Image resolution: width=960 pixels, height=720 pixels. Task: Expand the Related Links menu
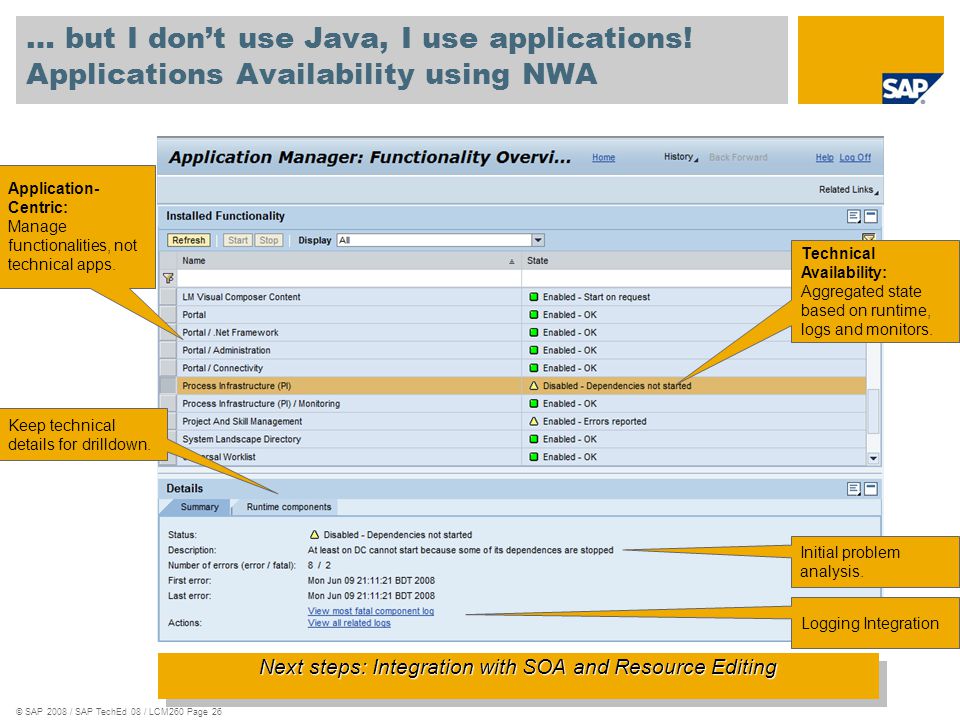[x=849, y=190]
